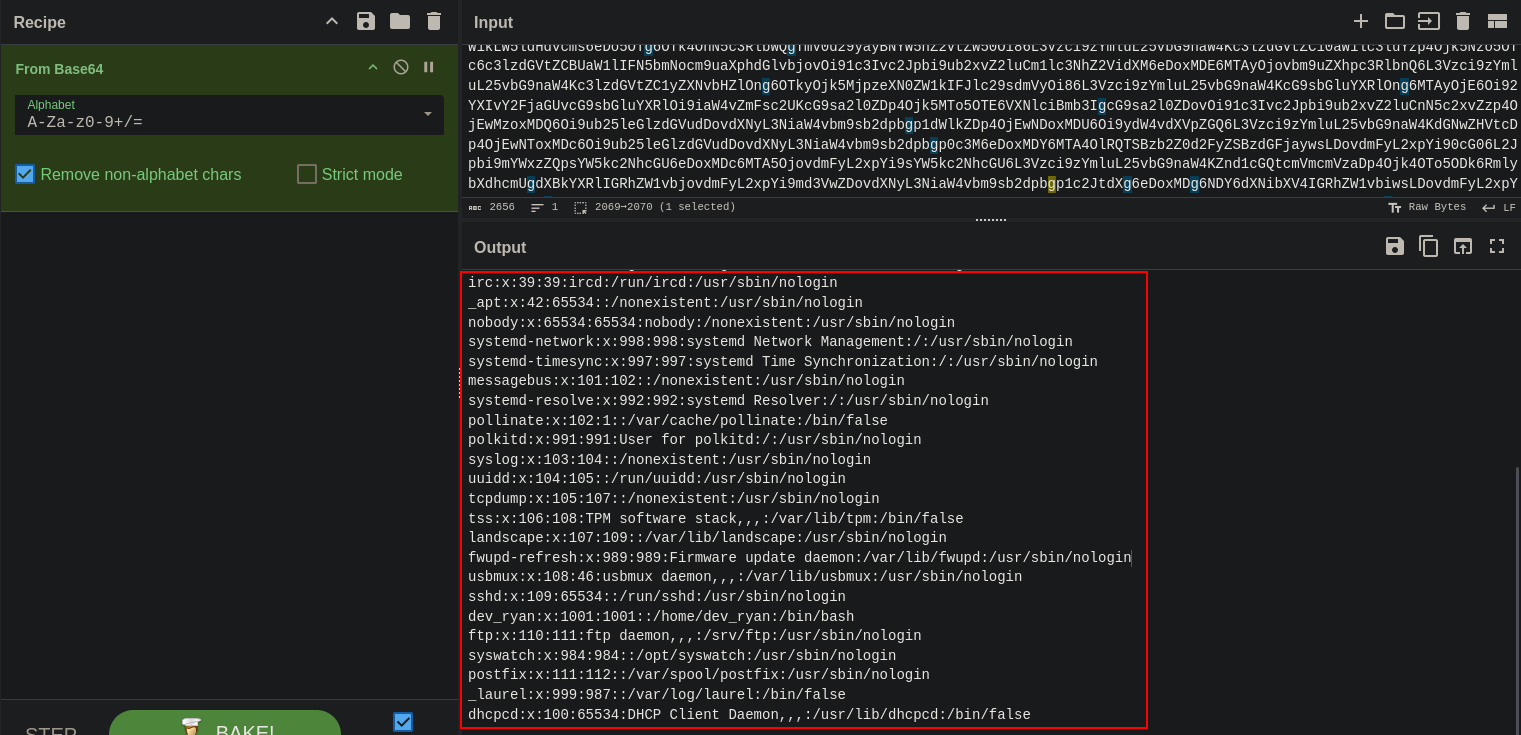Image resolution: width=1521 pixels, height=735 pixels.
Task: Clear the recipe with the trash icon
Action: coord(434,22)
